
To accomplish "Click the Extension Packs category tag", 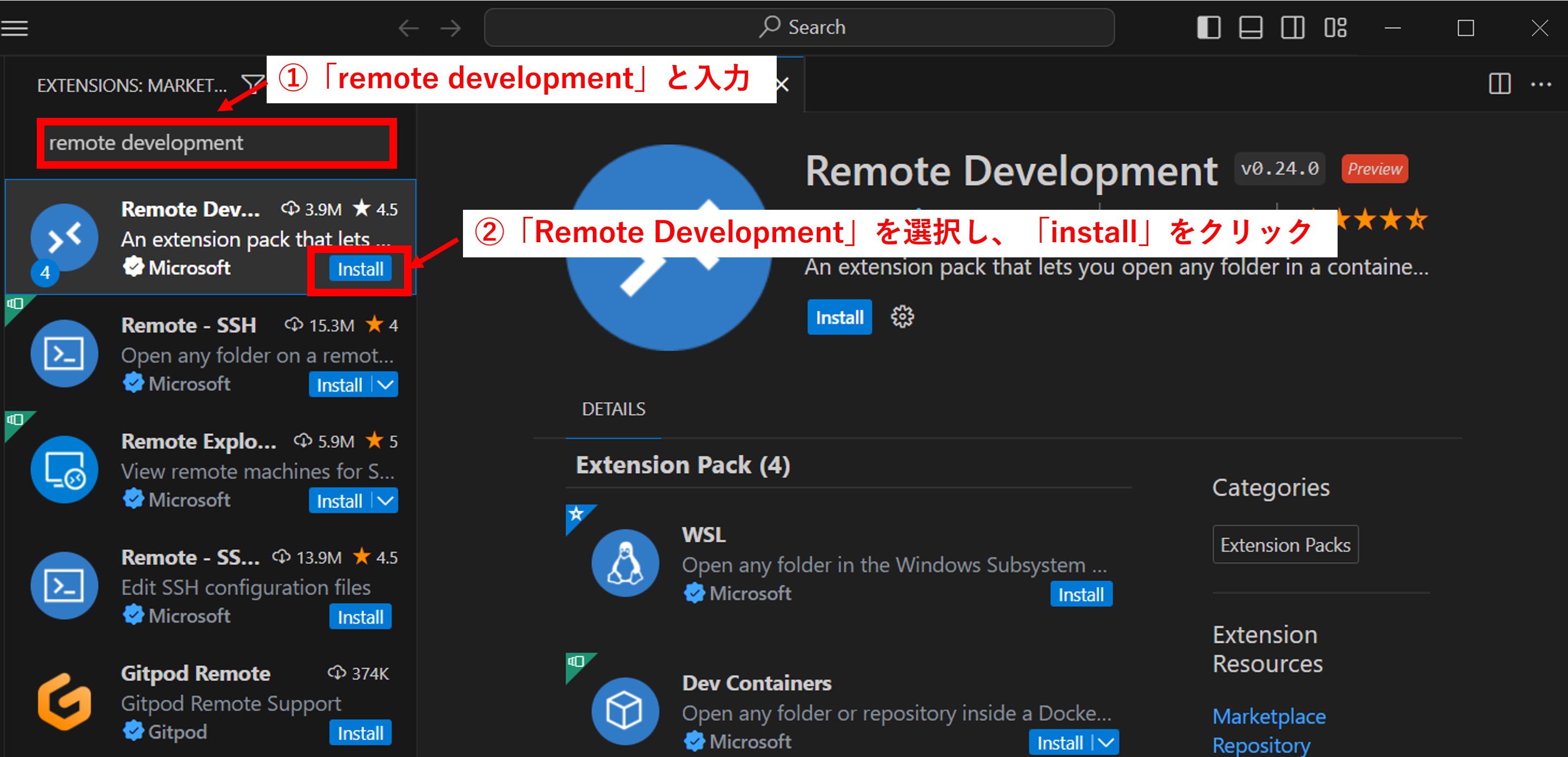I will [1285, 544].
